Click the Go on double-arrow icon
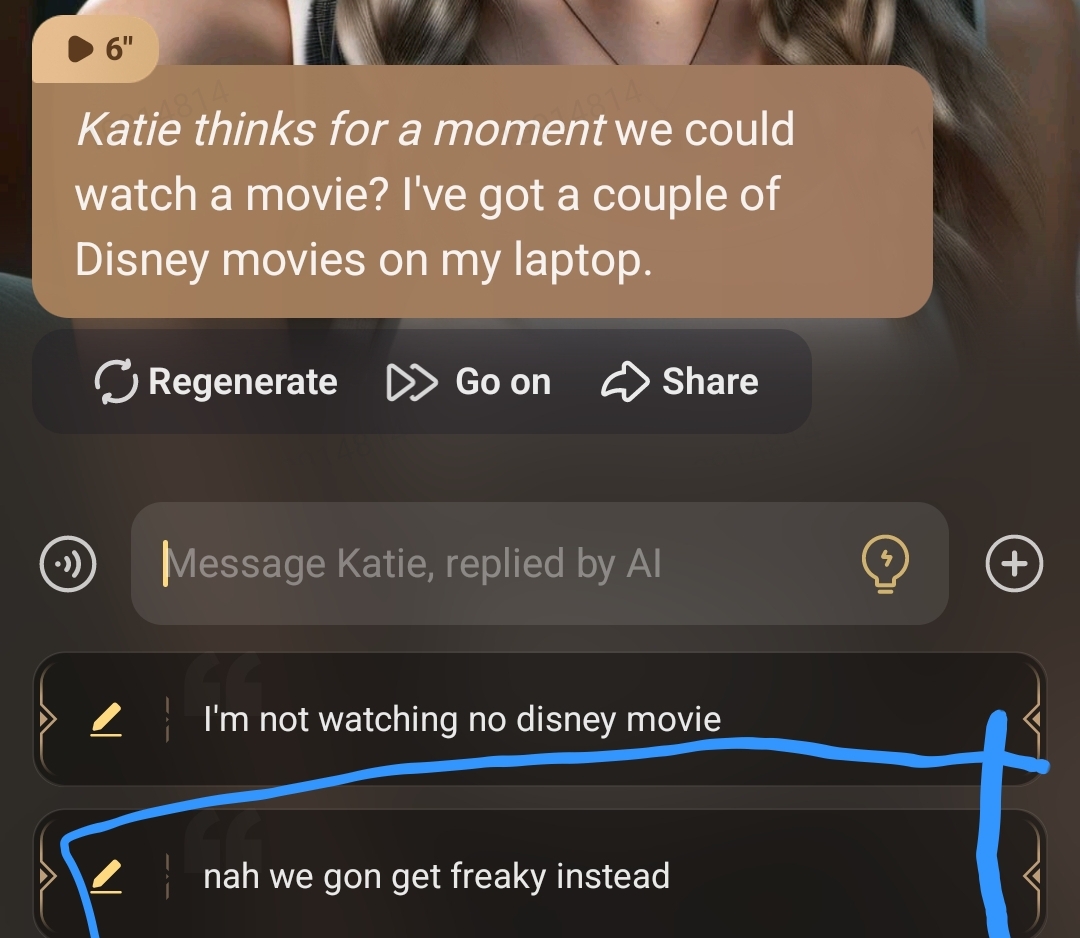Viewport: 1080px width, 938px height. coord(412,382)
